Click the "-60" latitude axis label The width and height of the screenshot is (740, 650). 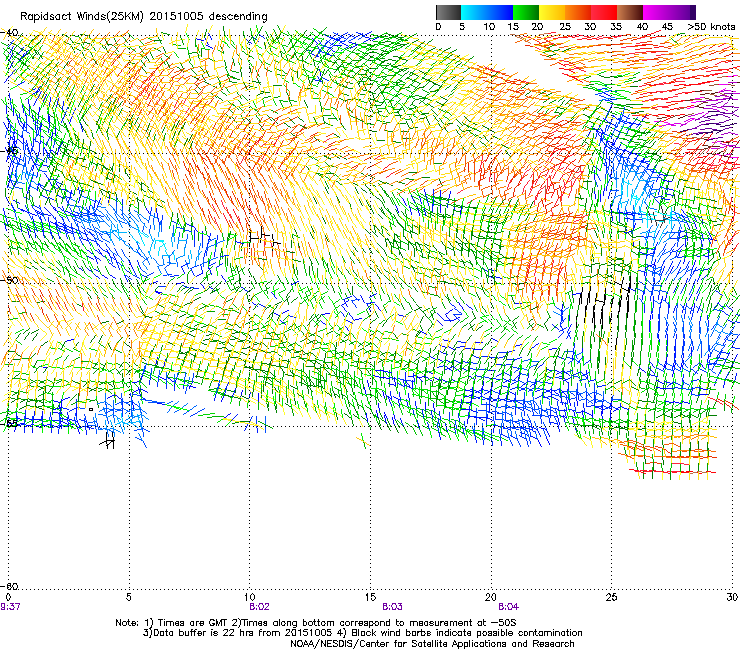tap(9, 586)
